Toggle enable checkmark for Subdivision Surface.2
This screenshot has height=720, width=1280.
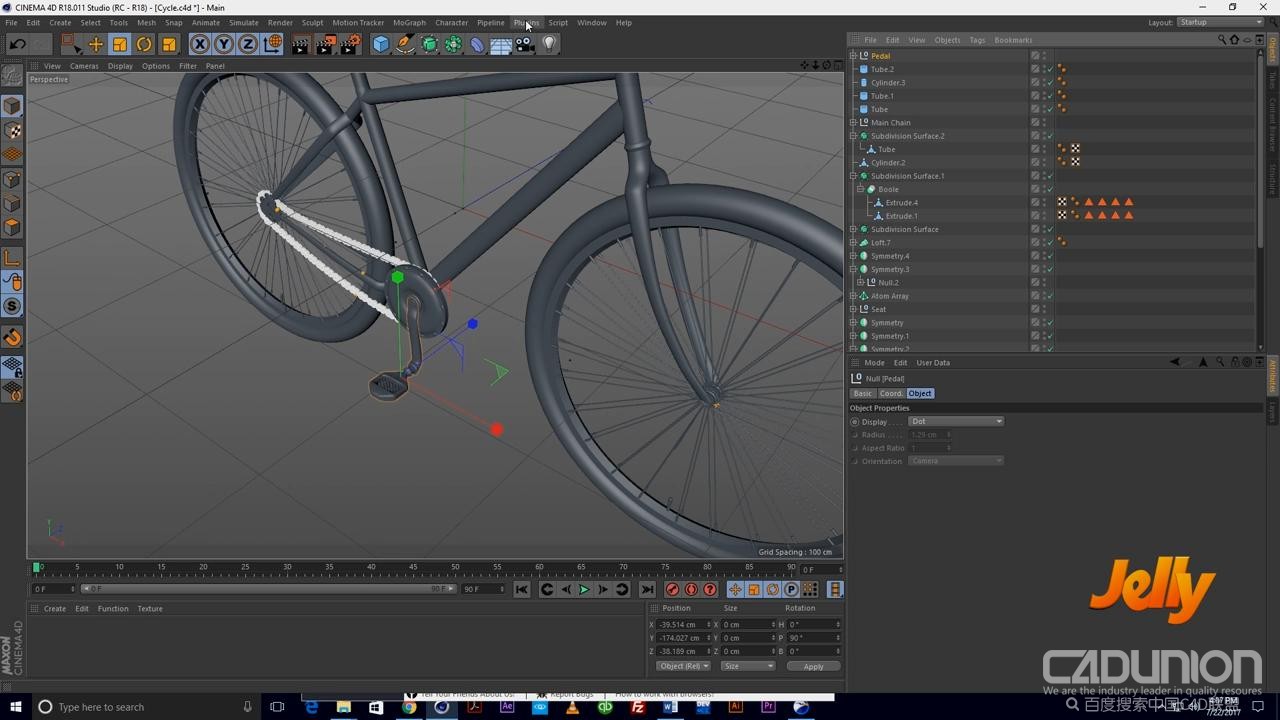[x=1049, y=136]
